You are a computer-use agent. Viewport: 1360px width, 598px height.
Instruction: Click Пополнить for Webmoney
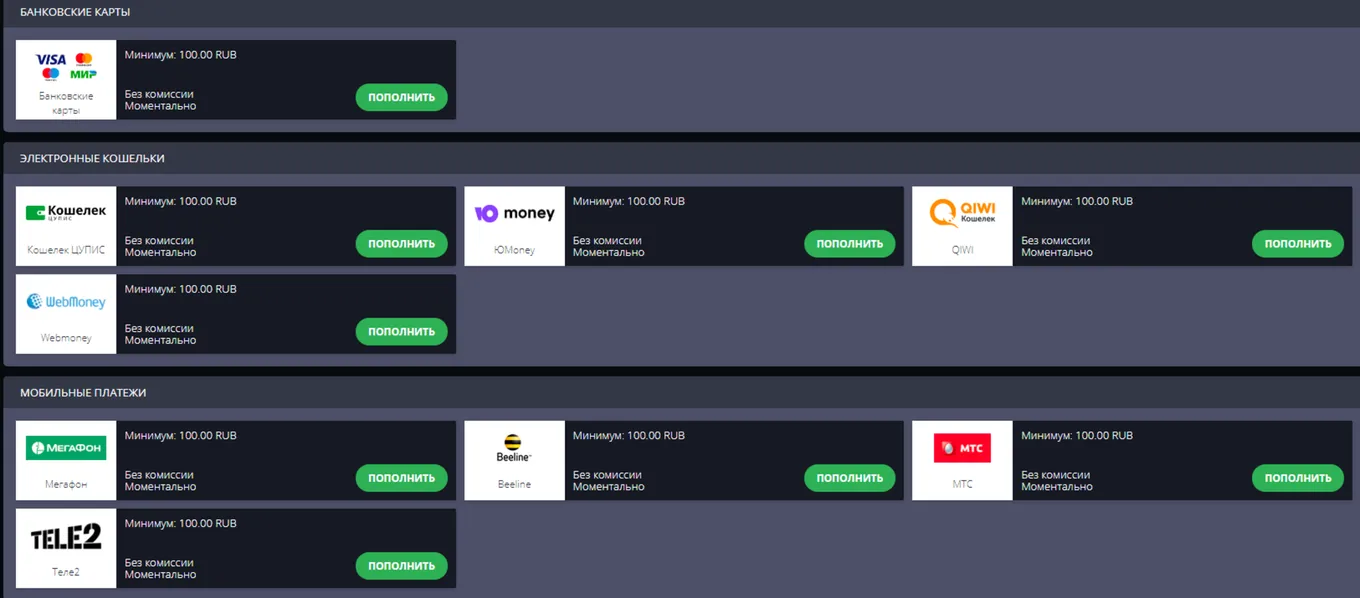(401, 331)
